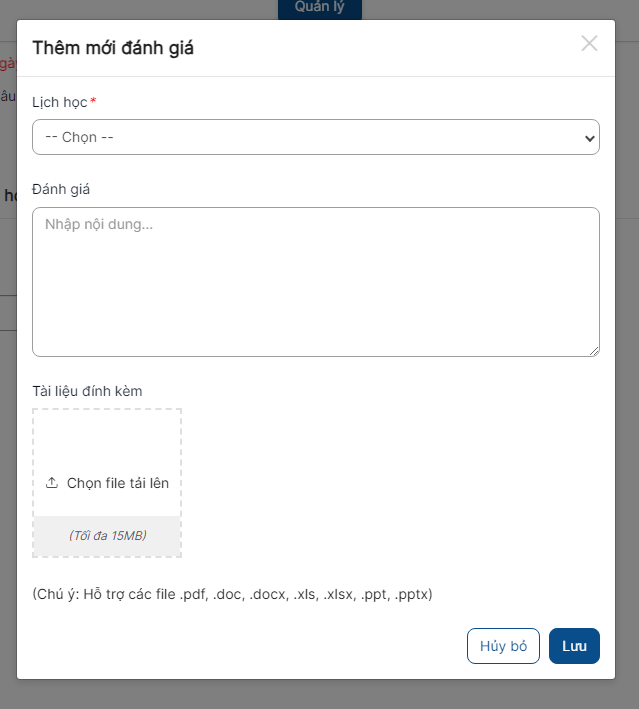
Task: Click the supported file types note text
Action: (232, 594)
